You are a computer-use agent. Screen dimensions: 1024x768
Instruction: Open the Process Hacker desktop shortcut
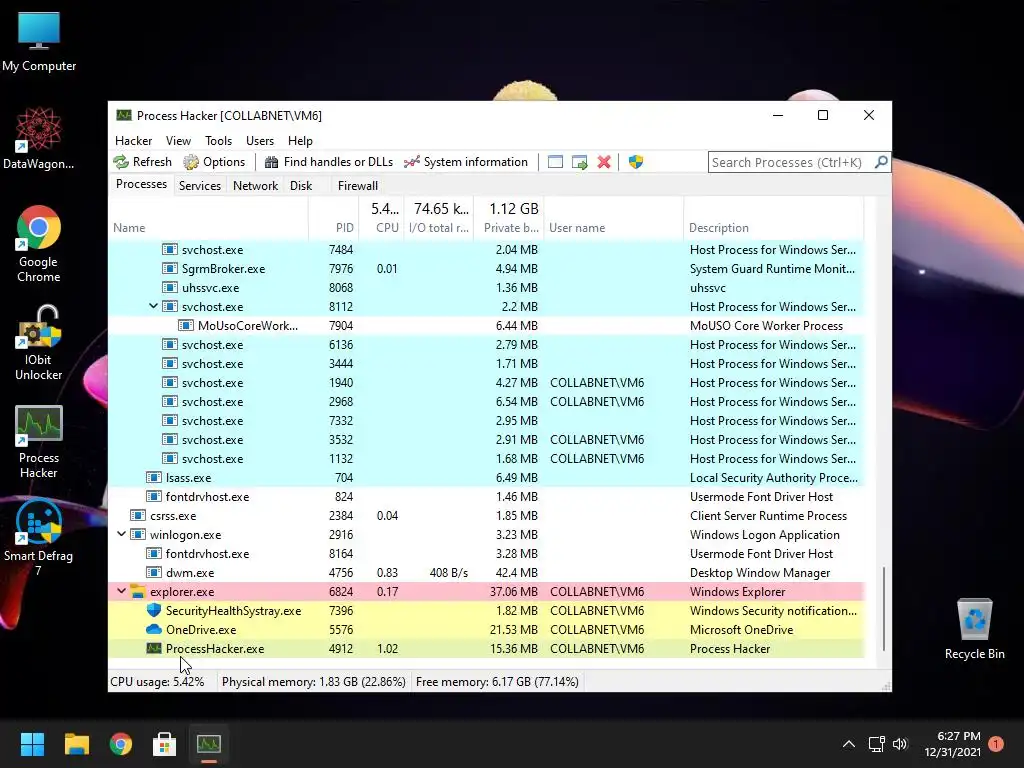pos(39,442)
